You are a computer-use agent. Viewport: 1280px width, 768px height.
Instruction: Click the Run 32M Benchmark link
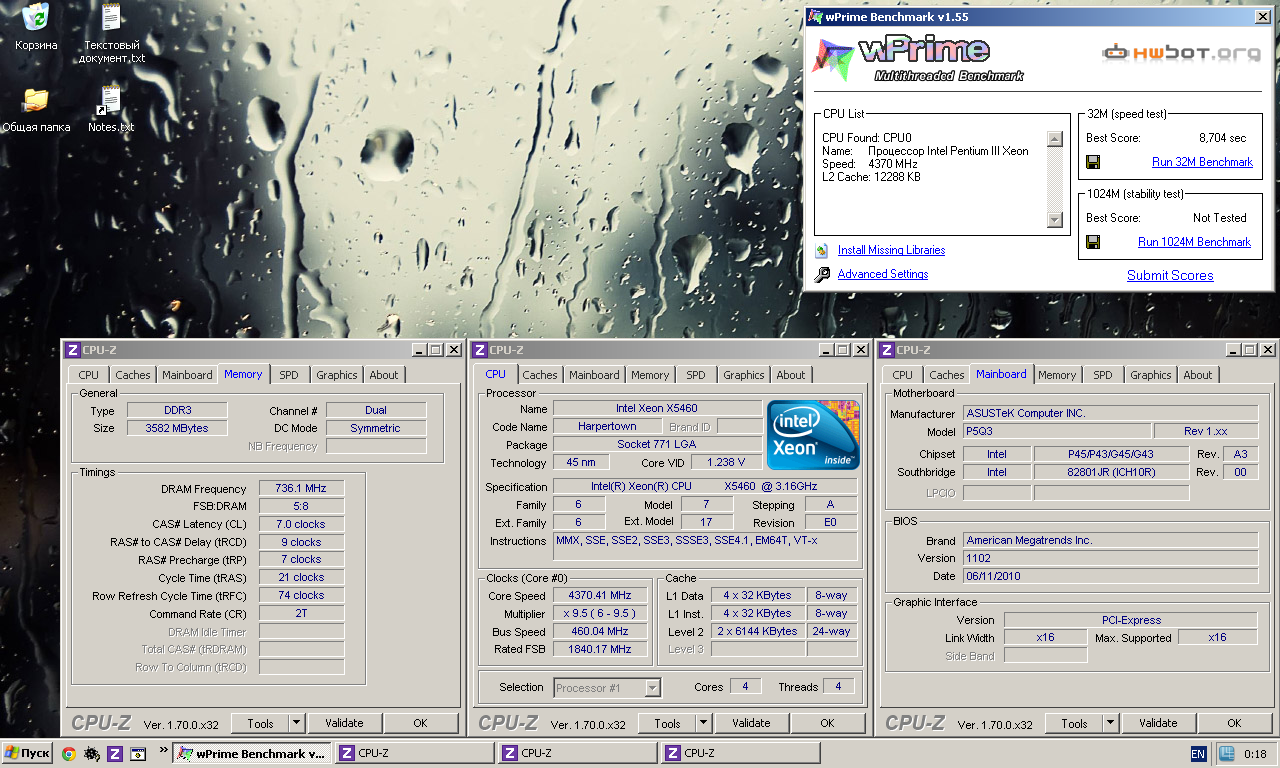(x=1202, y=162)
